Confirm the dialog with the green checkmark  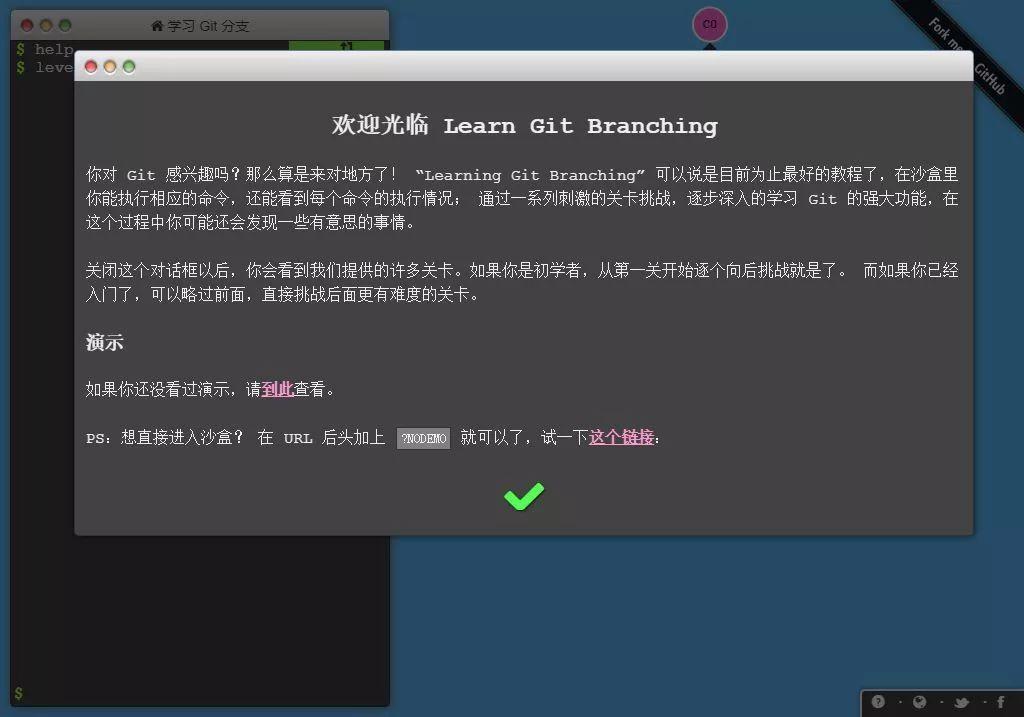click(524, 496)
